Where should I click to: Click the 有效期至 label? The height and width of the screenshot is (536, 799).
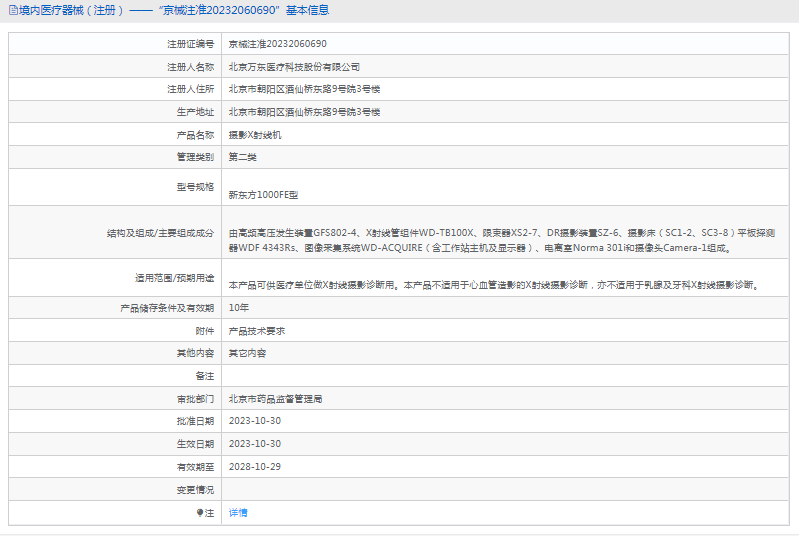195,467
